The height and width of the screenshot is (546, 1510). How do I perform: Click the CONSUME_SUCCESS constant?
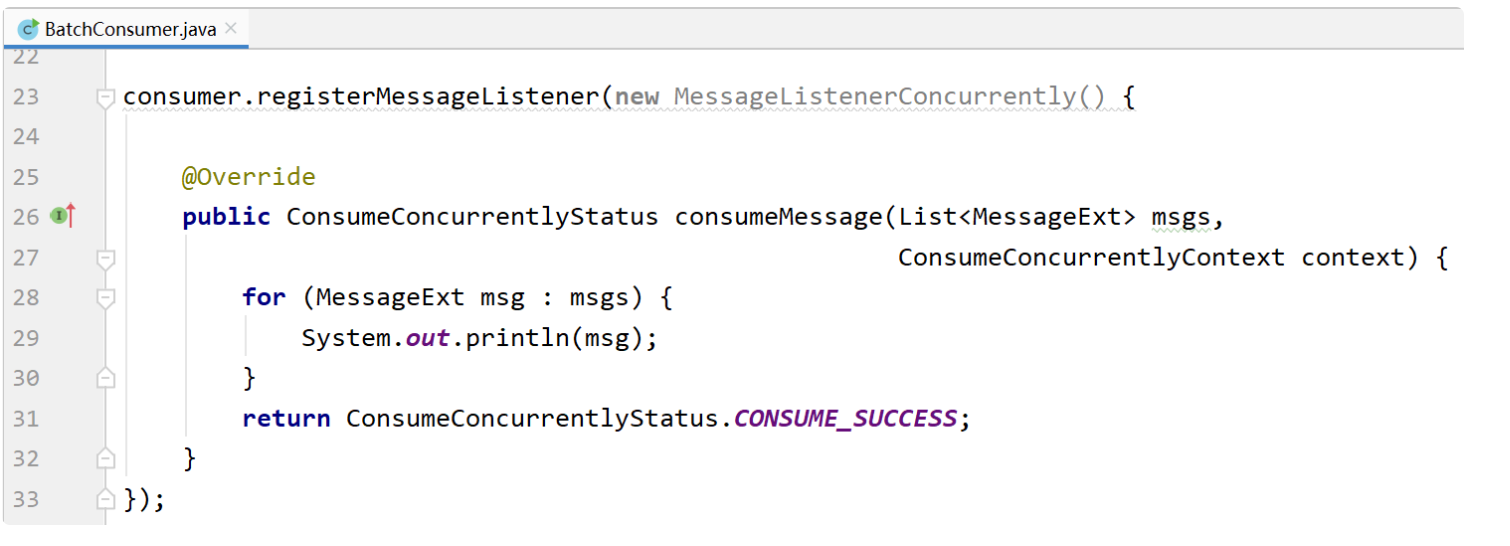[845, 419]
